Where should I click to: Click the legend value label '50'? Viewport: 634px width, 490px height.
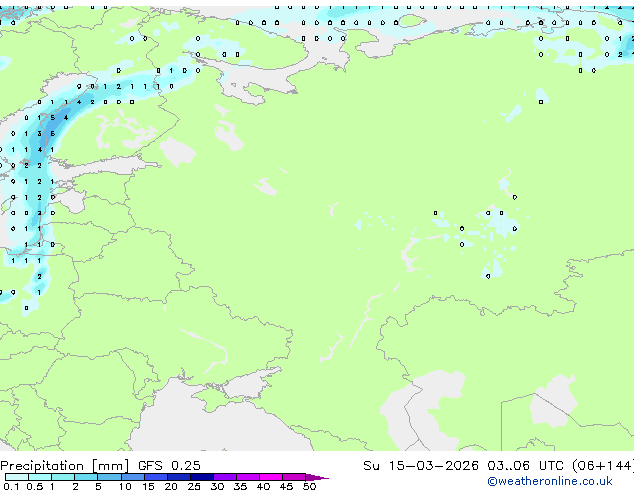(309, 486)
